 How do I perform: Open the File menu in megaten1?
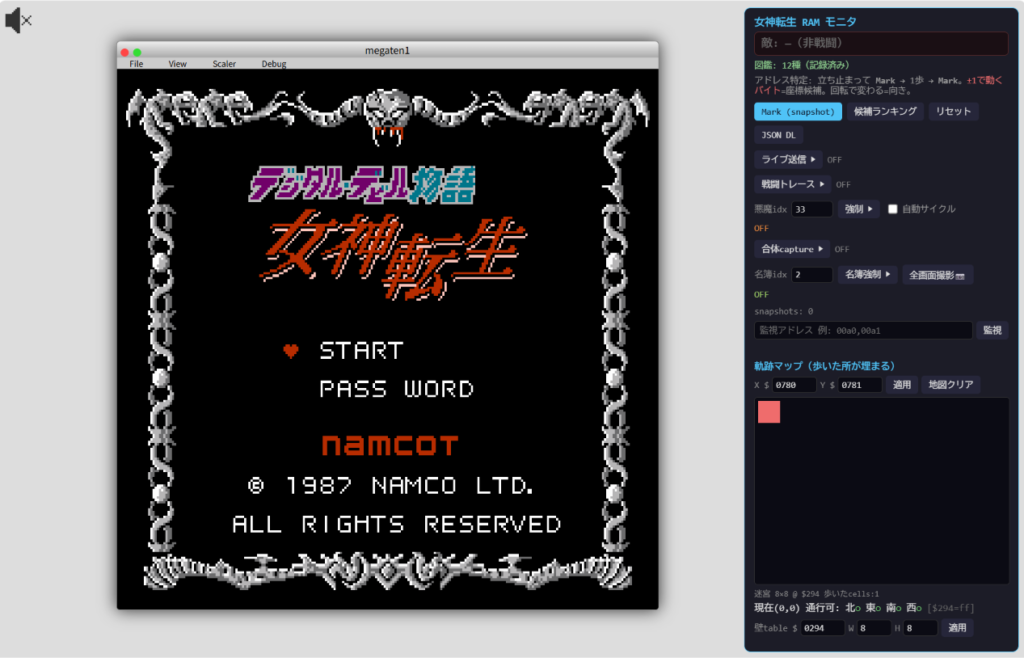136,64
